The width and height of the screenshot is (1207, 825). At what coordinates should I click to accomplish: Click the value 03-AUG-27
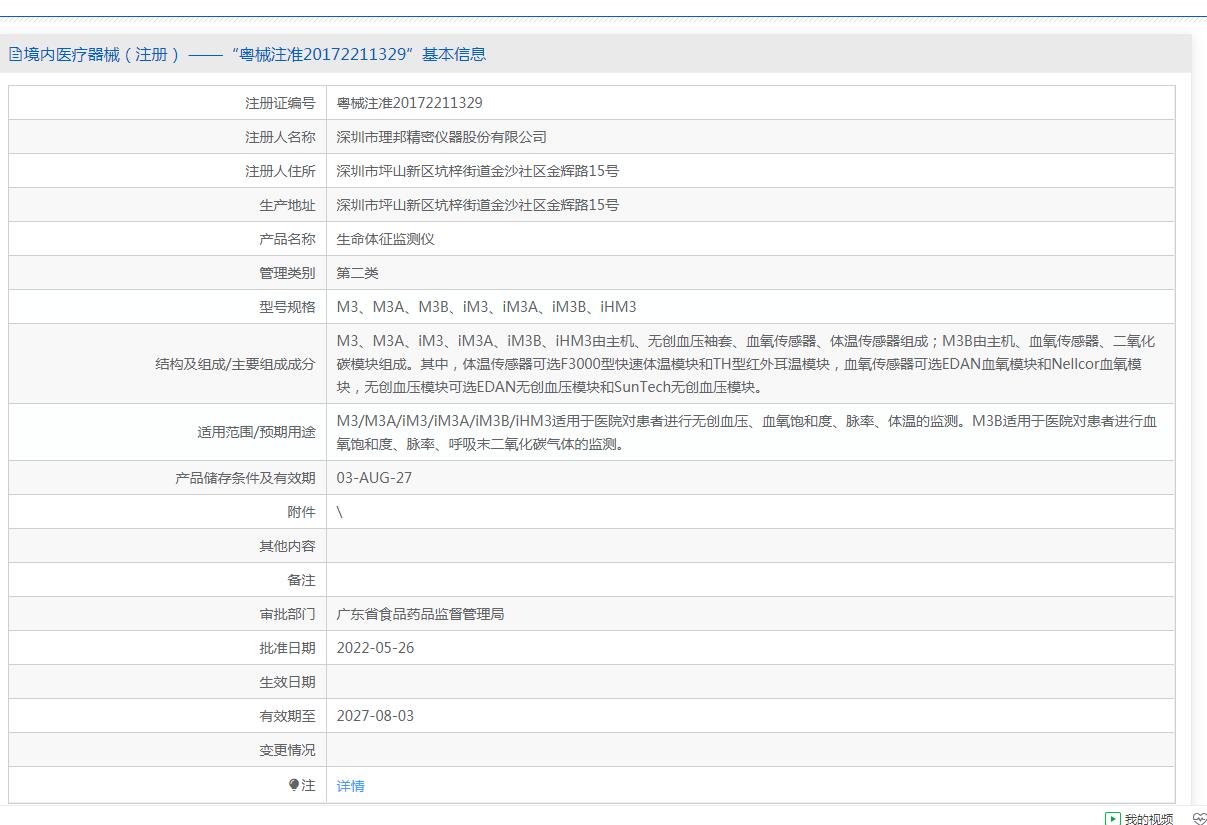point(374,478)
